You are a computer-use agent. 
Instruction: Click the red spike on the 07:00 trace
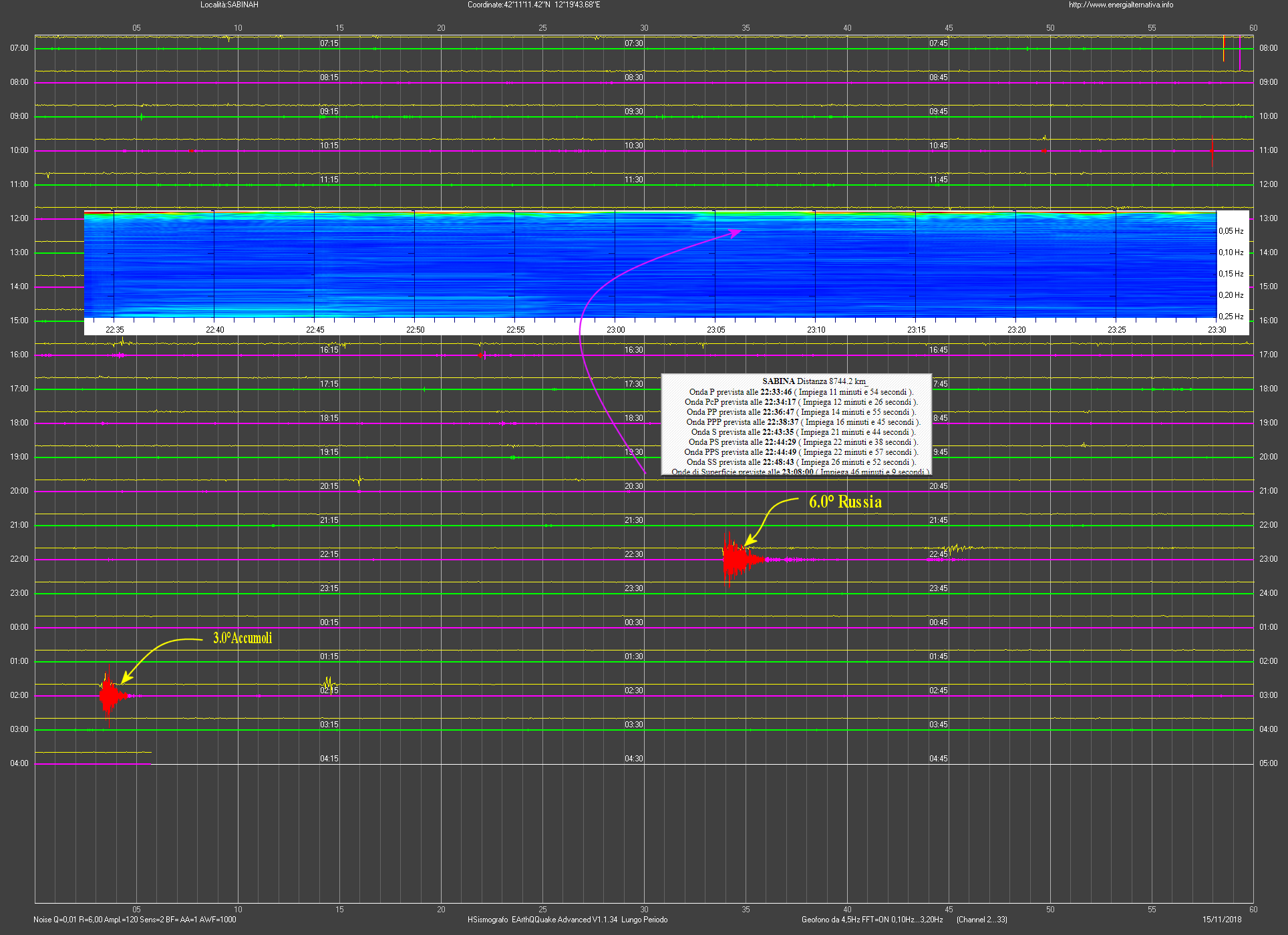click(1223, 49)
